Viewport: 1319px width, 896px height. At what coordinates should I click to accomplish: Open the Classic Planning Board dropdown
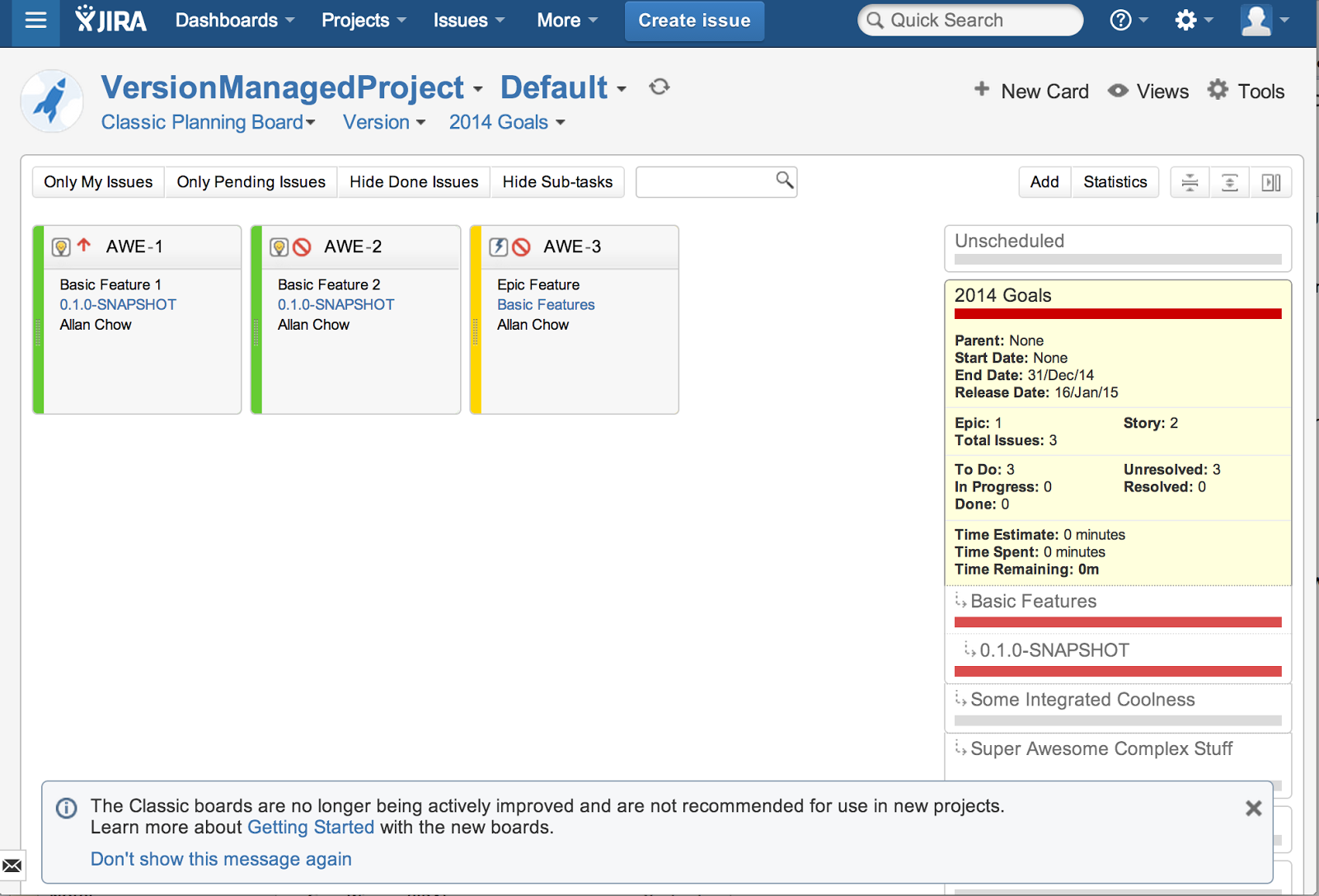tap(208, 122)
